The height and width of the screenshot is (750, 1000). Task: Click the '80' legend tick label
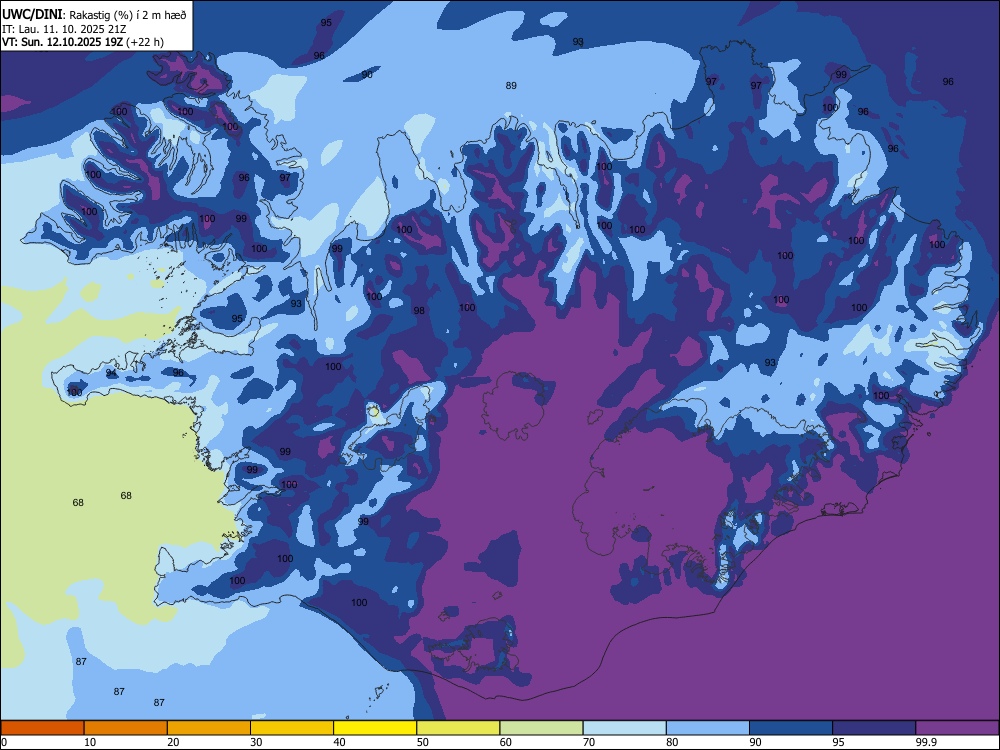pos(672,742)
